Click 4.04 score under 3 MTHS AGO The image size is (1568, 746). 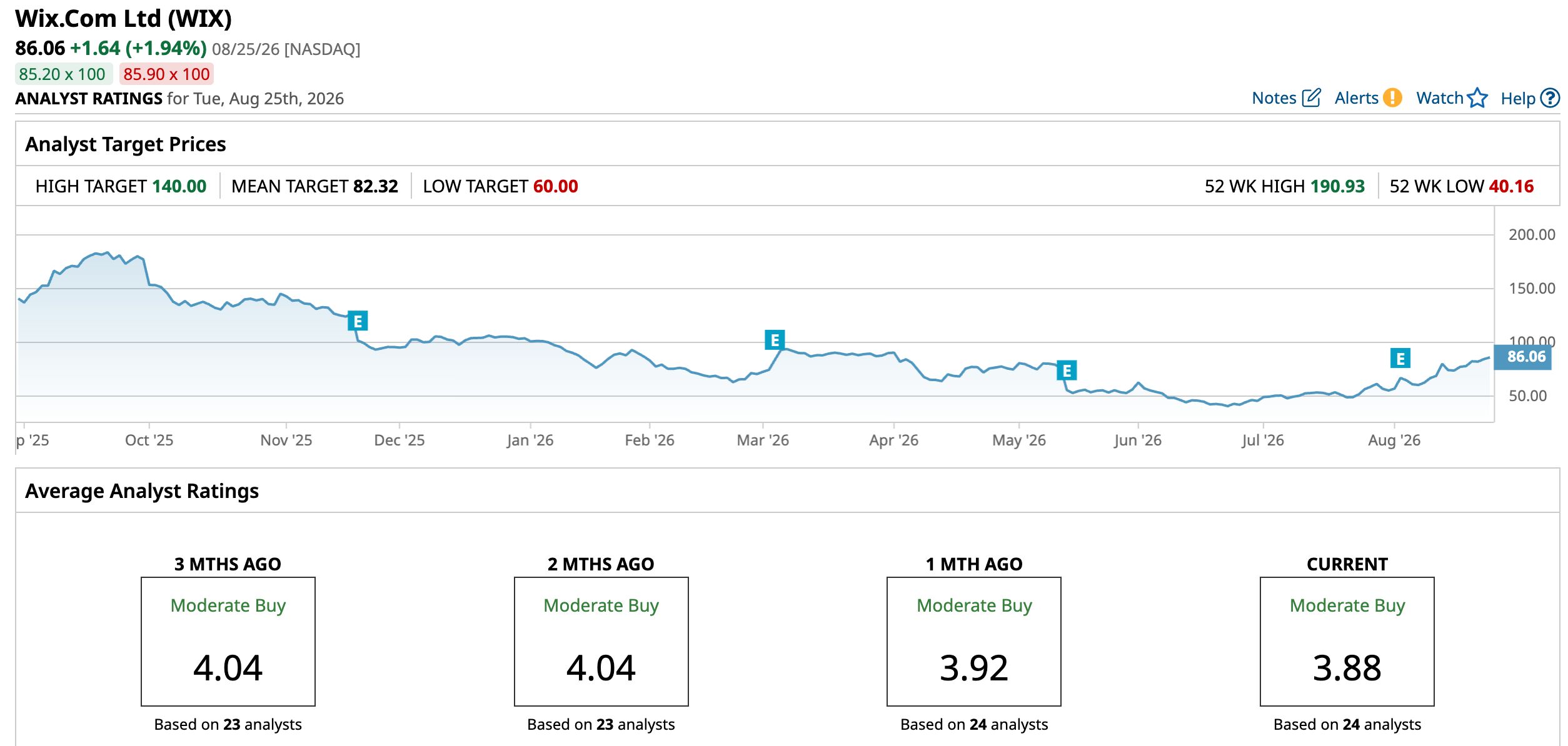point(228,668)
